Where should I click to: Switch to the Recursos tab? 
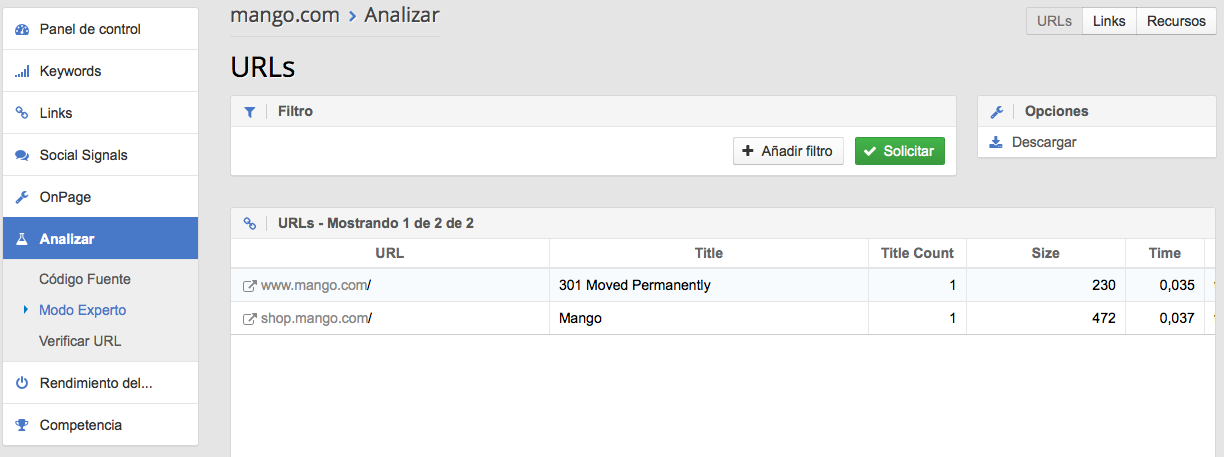tap(1176, 21)
